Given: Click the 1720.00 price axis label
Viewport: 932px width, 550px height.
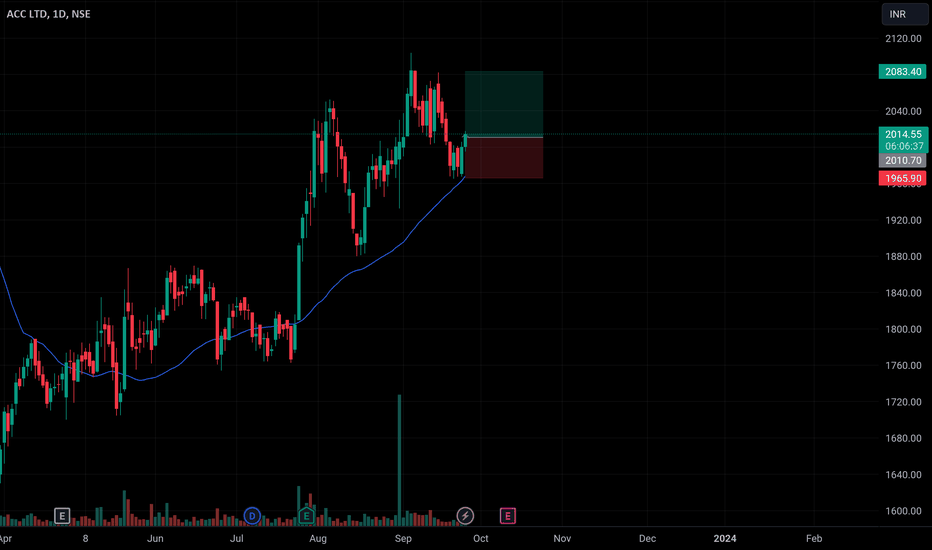Looking at the screenshot, I should (x=903, y=402).
